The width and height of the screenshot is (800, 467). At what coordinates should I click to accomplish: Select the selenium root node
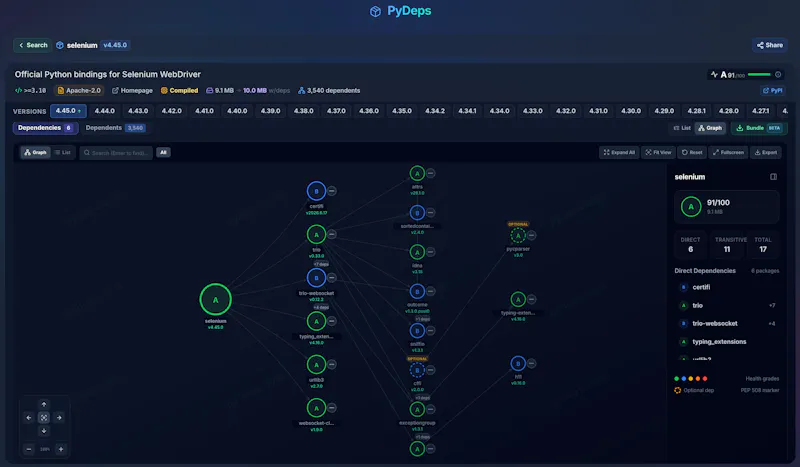coord(215,300)
